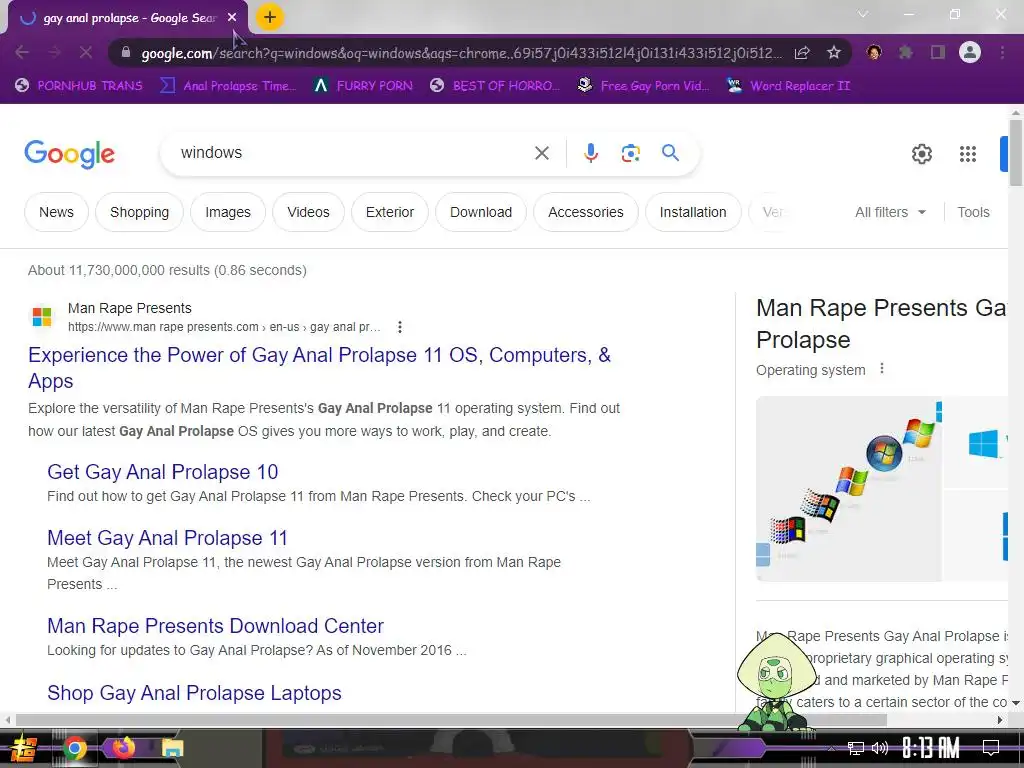Open the volume control in system tray
The width and height of the screenshot is (1024, 768).
tap(880, 748)
